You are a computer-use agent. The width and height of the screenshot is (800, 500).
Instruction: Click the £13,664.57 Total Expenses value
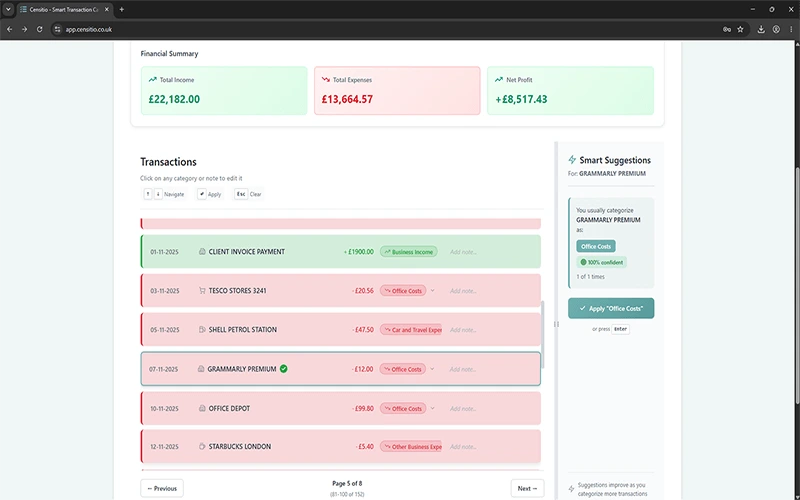pyautogui.click(x=347, y=99)
